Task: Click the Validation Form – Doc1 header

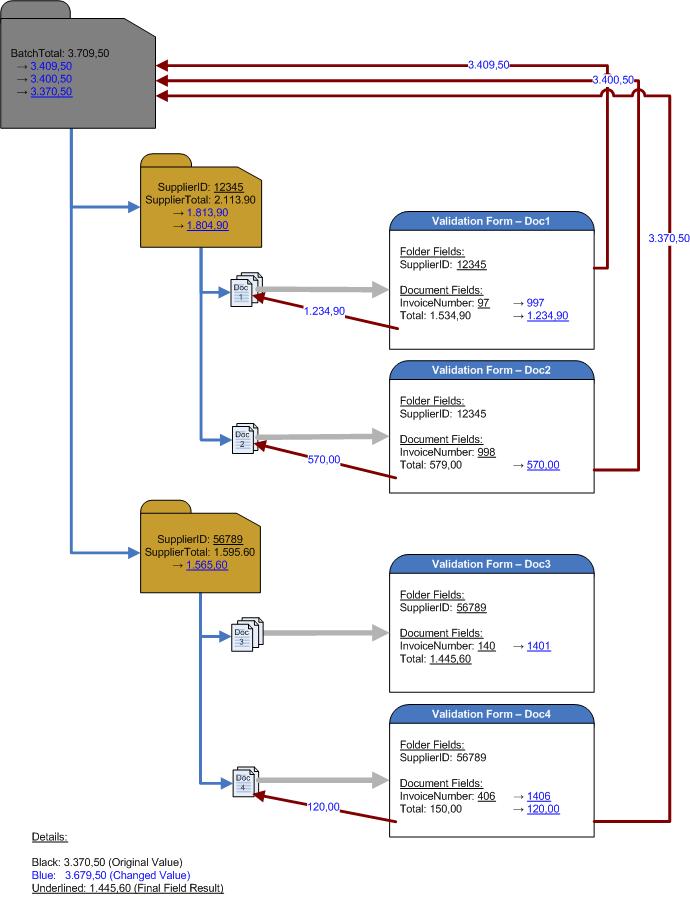Action: (490, 220)
